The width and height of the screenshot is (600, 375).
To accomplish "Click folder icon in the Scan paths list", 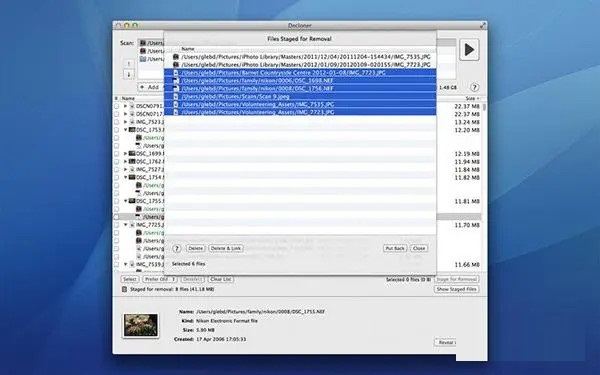I will tap(143, 59).
